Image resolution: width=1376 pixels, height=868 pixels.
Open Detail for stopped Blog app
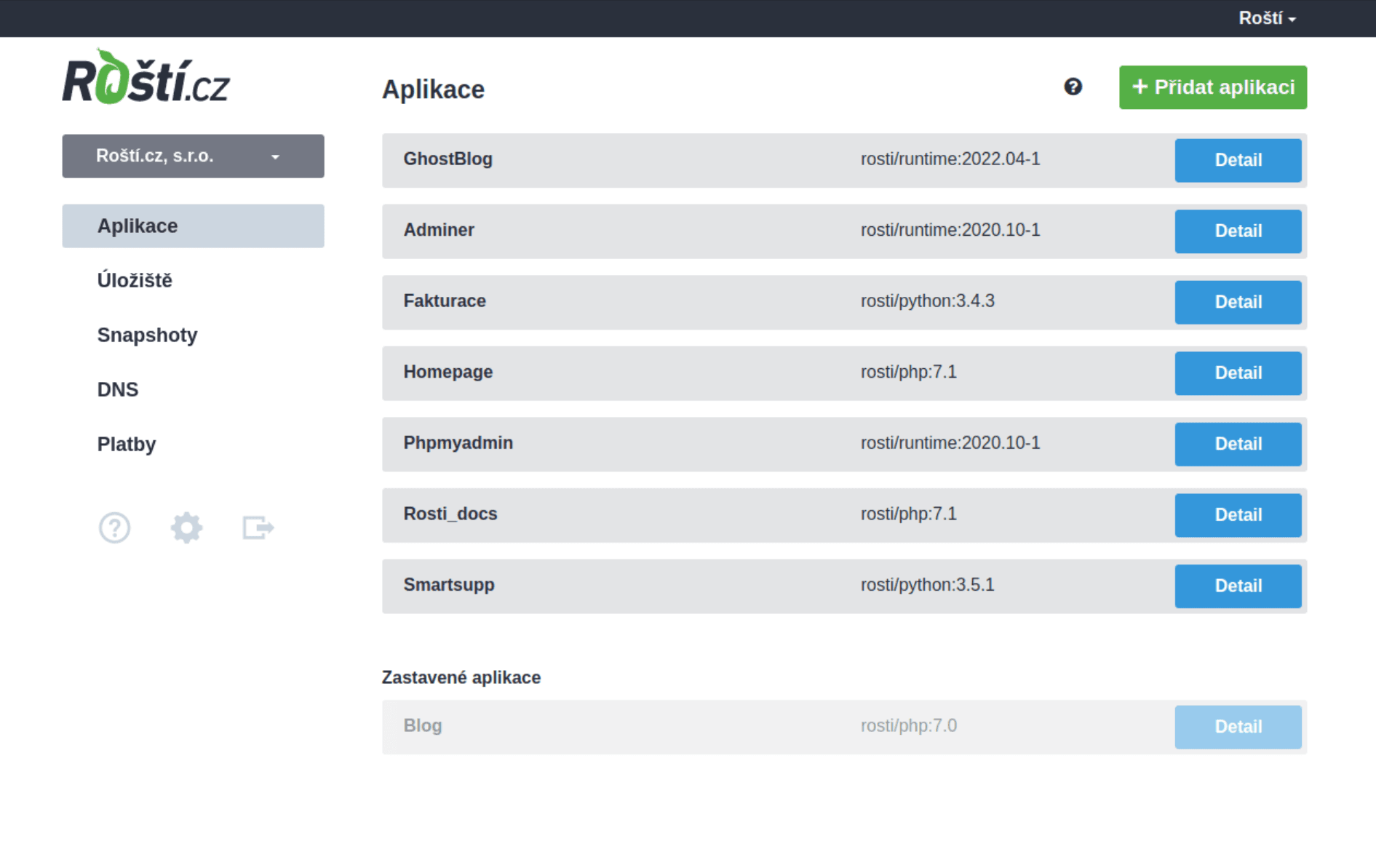[1238, 727]
